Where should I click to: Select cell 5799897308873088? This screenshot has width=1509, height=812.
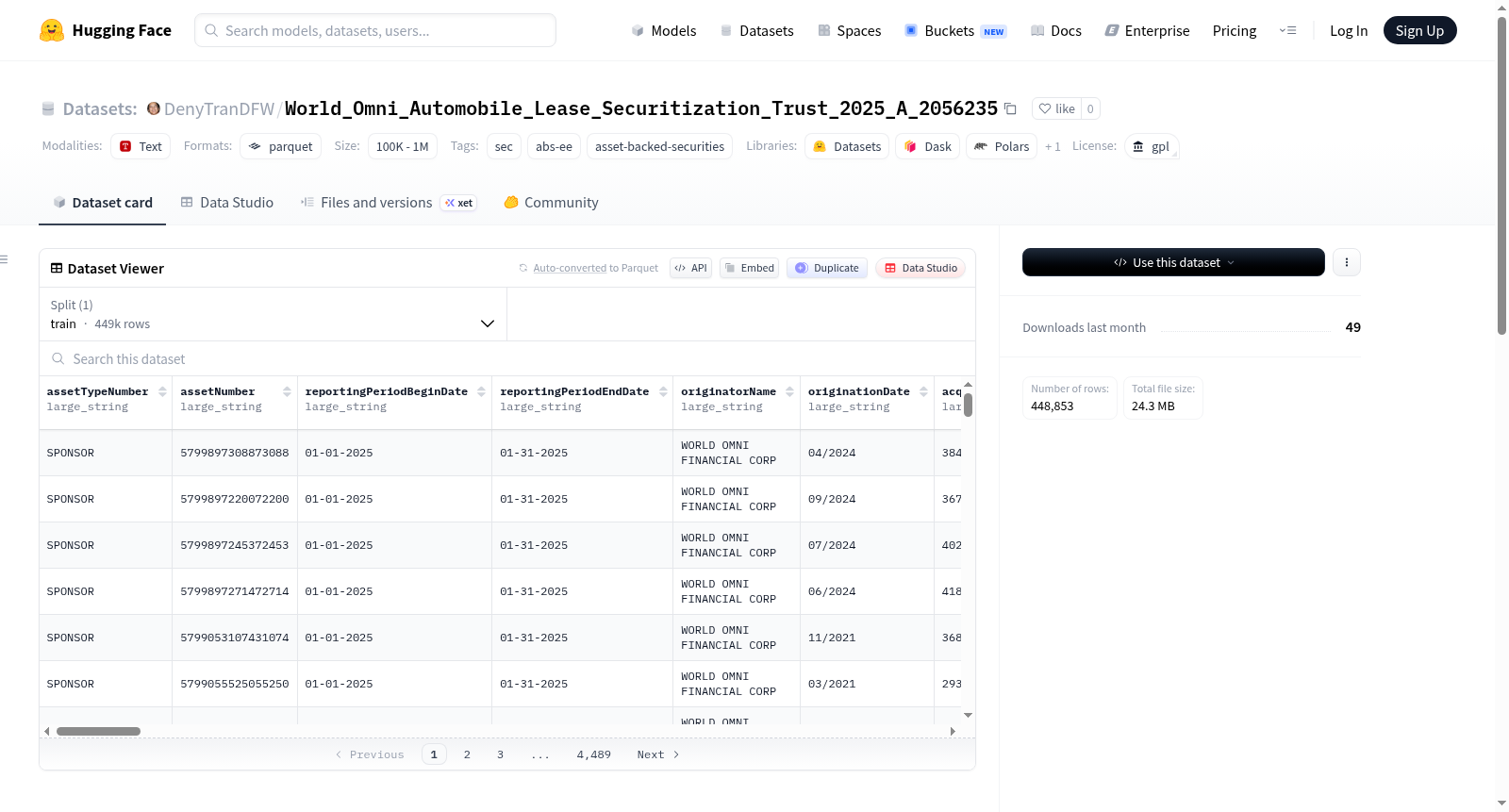[235, 453]
